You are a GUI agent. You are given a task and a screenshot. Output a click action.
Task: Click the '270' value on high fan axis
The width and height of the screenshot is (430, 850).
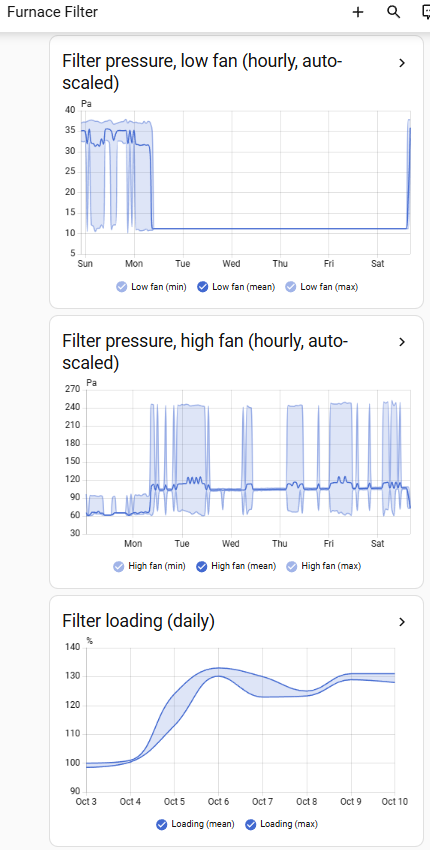pyautogui.click(x=73, y=389)
